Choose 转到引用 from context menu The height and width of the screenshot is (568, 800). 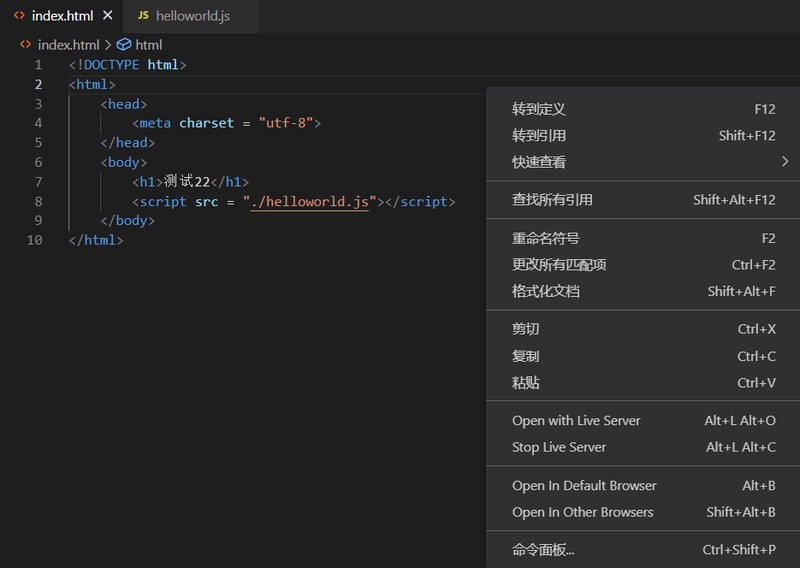(643, 135)
